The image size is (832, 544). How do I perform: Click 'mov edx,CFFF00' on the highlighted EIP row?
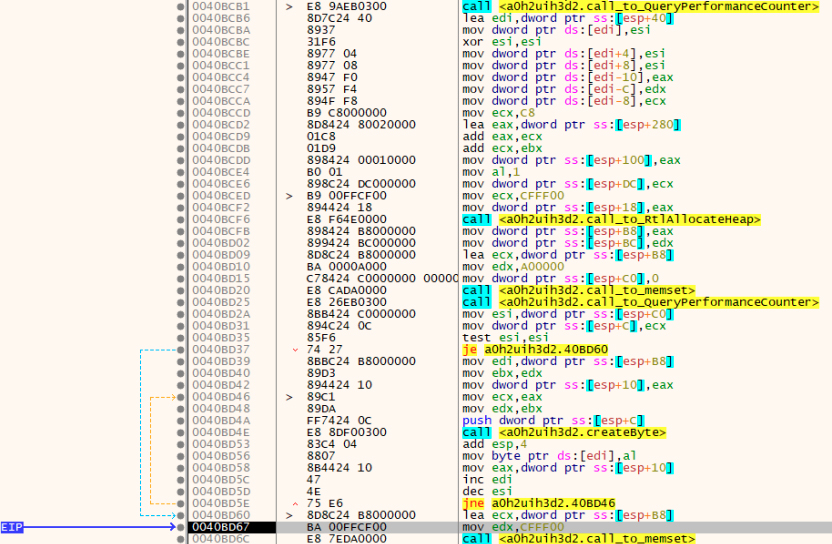(513, 527)
